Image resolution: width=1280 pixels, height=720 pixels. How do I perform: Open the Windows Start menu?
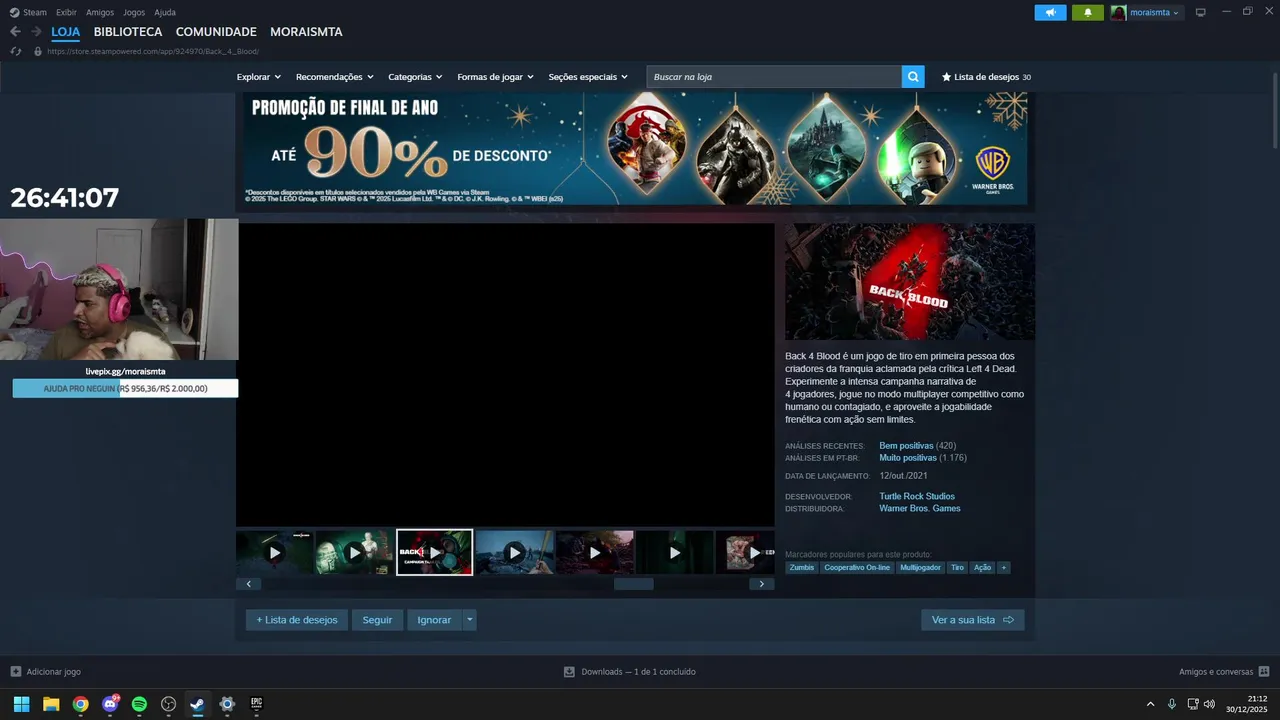click(x=21, y=704)
